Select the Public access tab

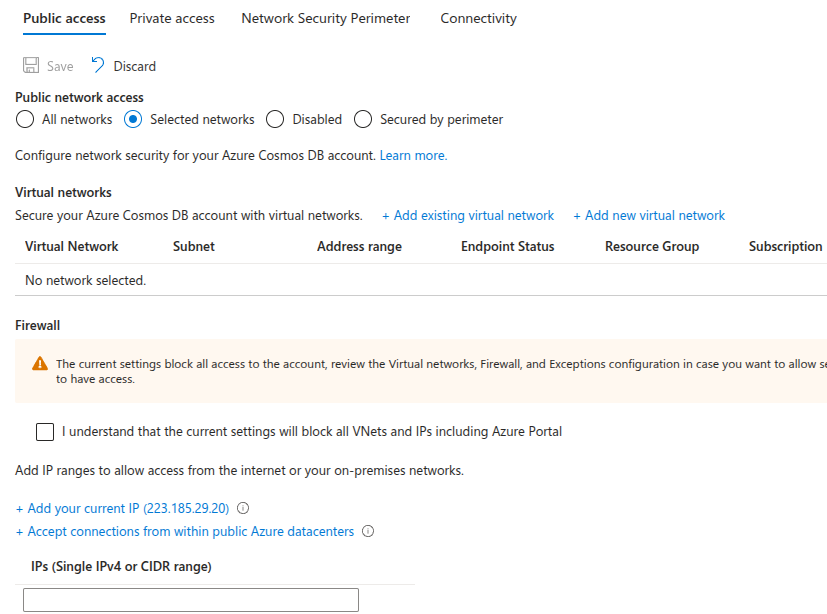(x=63, y=18)
